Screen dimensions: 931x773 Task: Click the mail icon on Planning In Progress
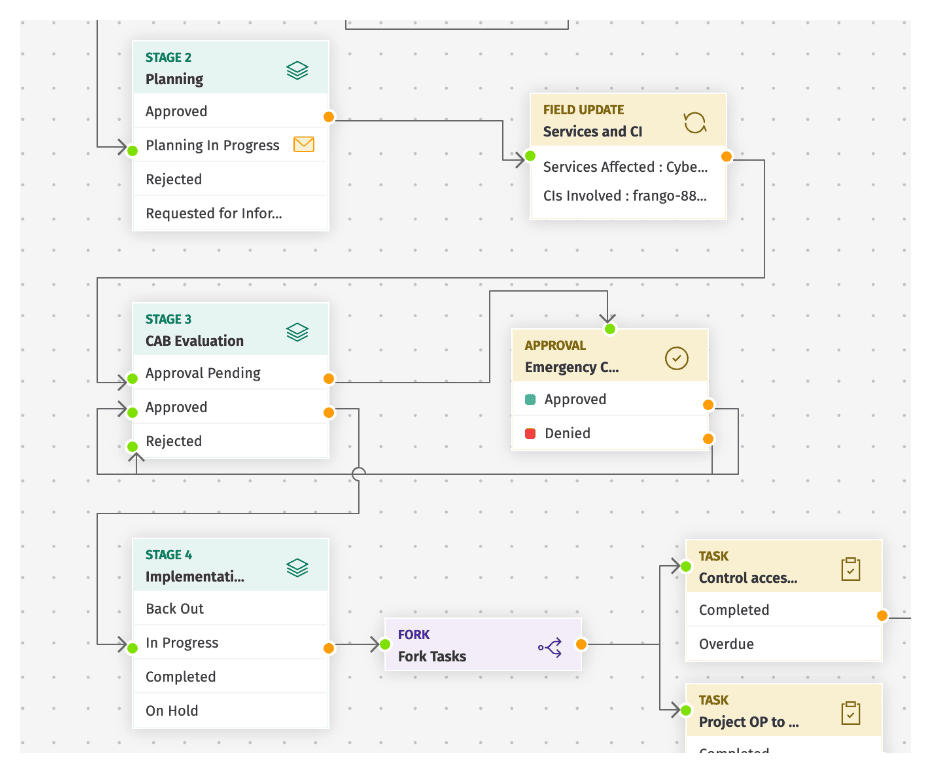(x=304, y=145)
